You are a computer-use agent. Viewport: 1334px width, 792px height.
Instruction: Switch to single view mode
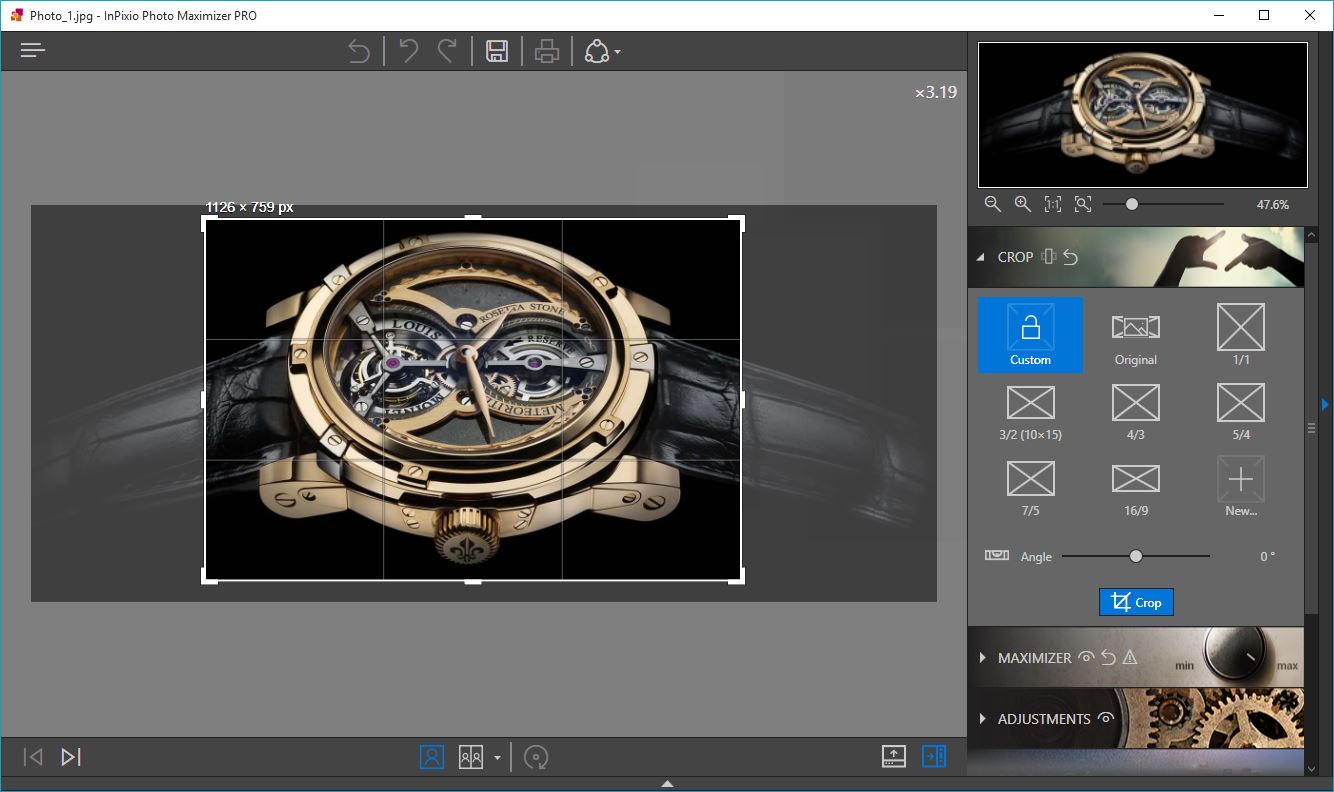(x=432, y=757)
